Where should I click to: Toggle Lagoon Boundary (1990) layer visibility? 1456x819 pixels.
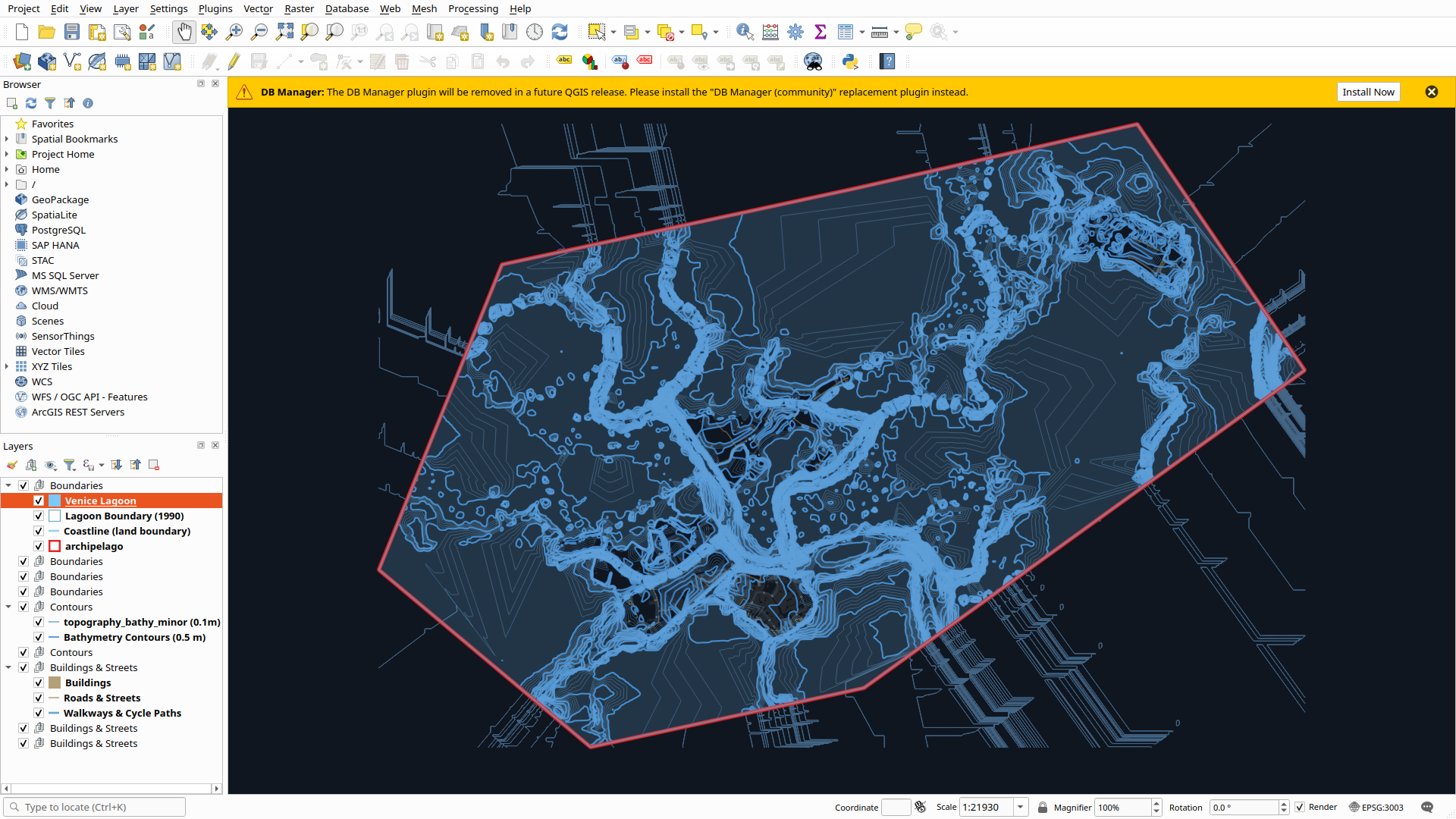click(x=39, y=516)
